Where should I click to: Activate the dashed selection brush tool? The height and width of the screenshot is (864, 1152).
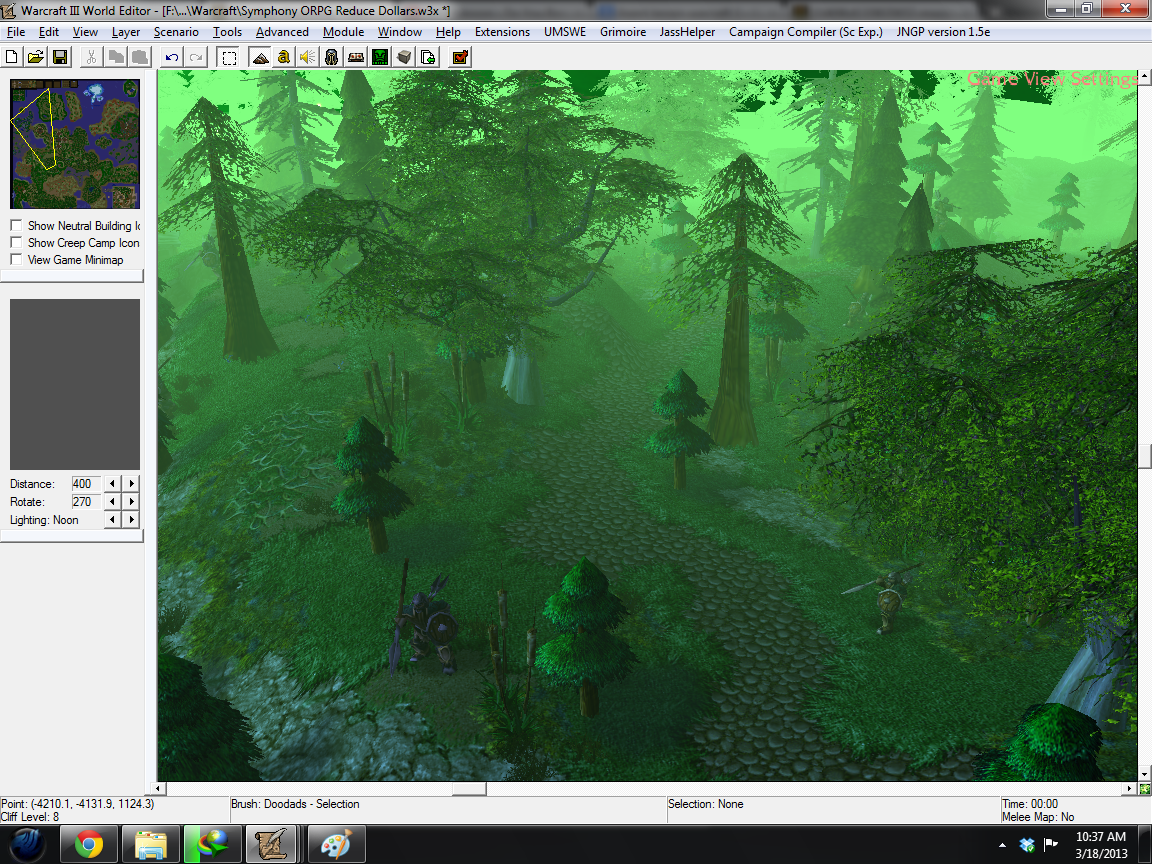[x=228, y=57]
